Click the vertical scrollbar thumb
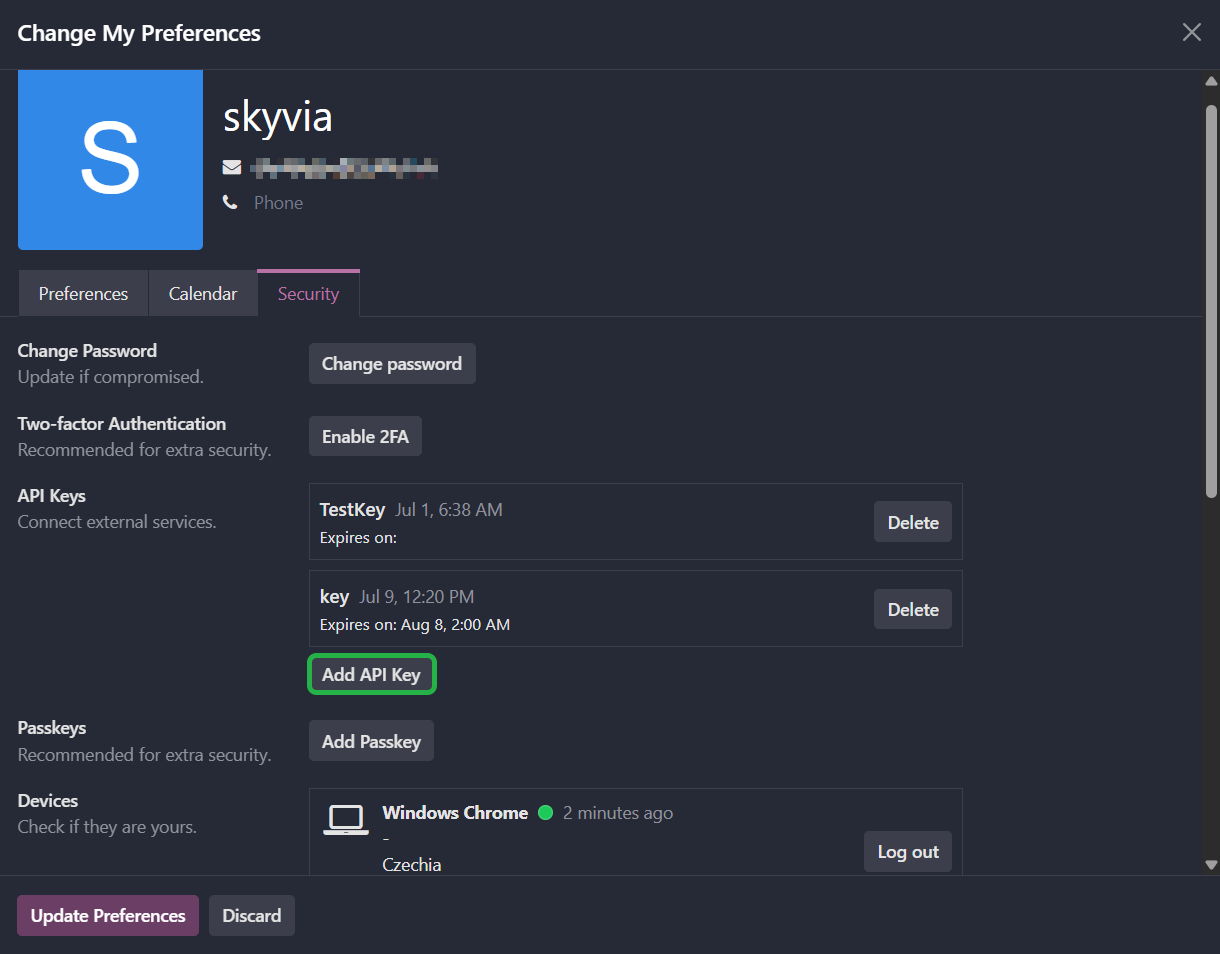 1211,300
